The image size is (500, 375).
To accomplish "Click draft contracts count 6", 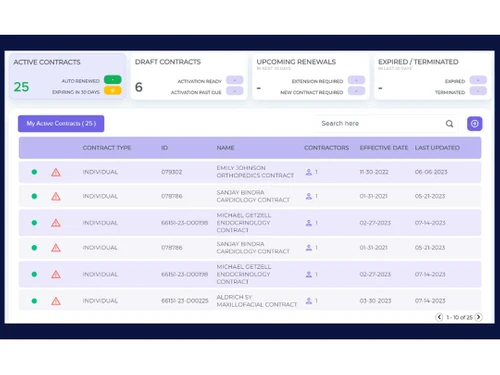I will point(139,87).
